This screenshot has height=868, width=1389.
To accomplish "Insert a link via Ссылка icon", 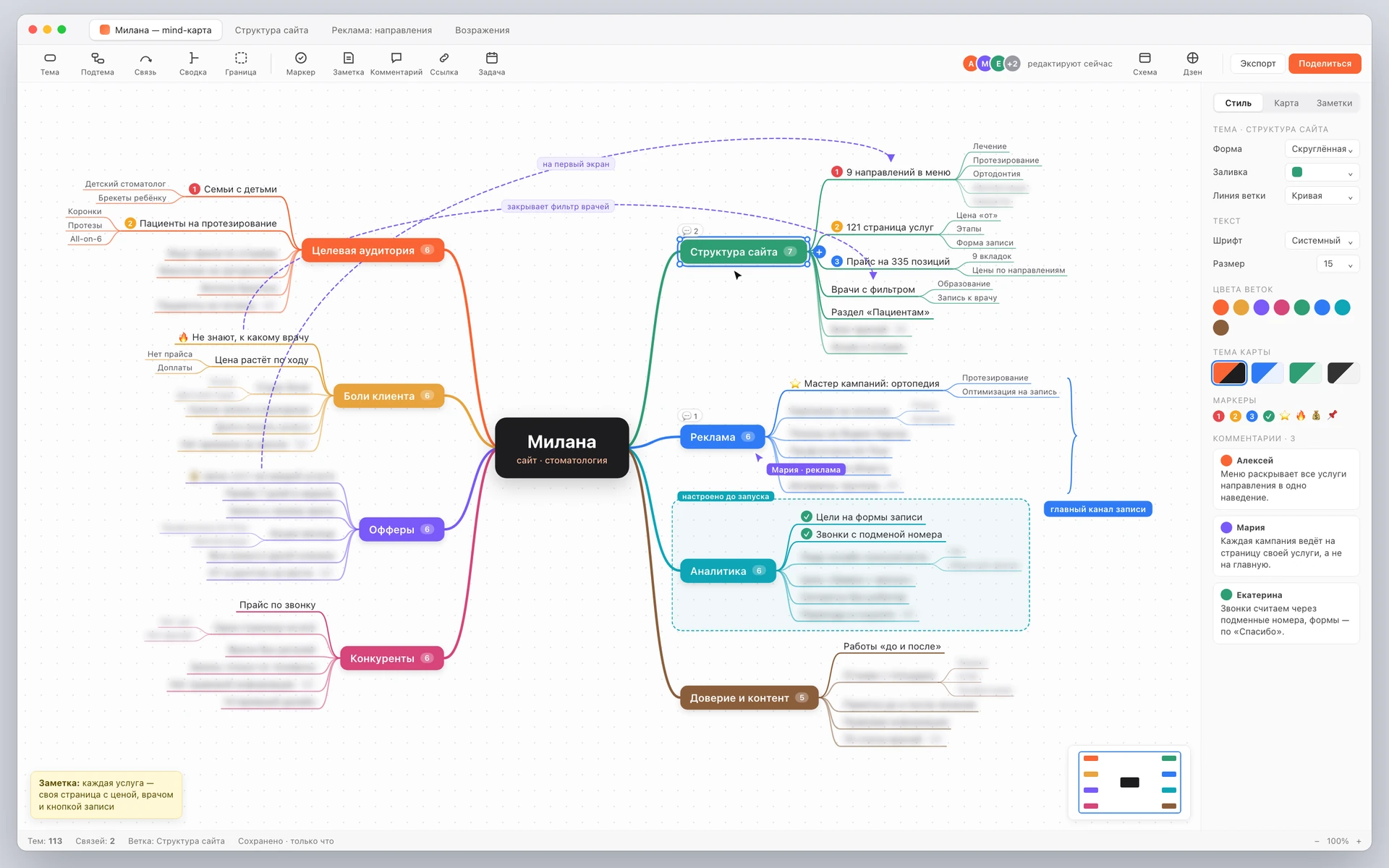I will pos(444,64).
